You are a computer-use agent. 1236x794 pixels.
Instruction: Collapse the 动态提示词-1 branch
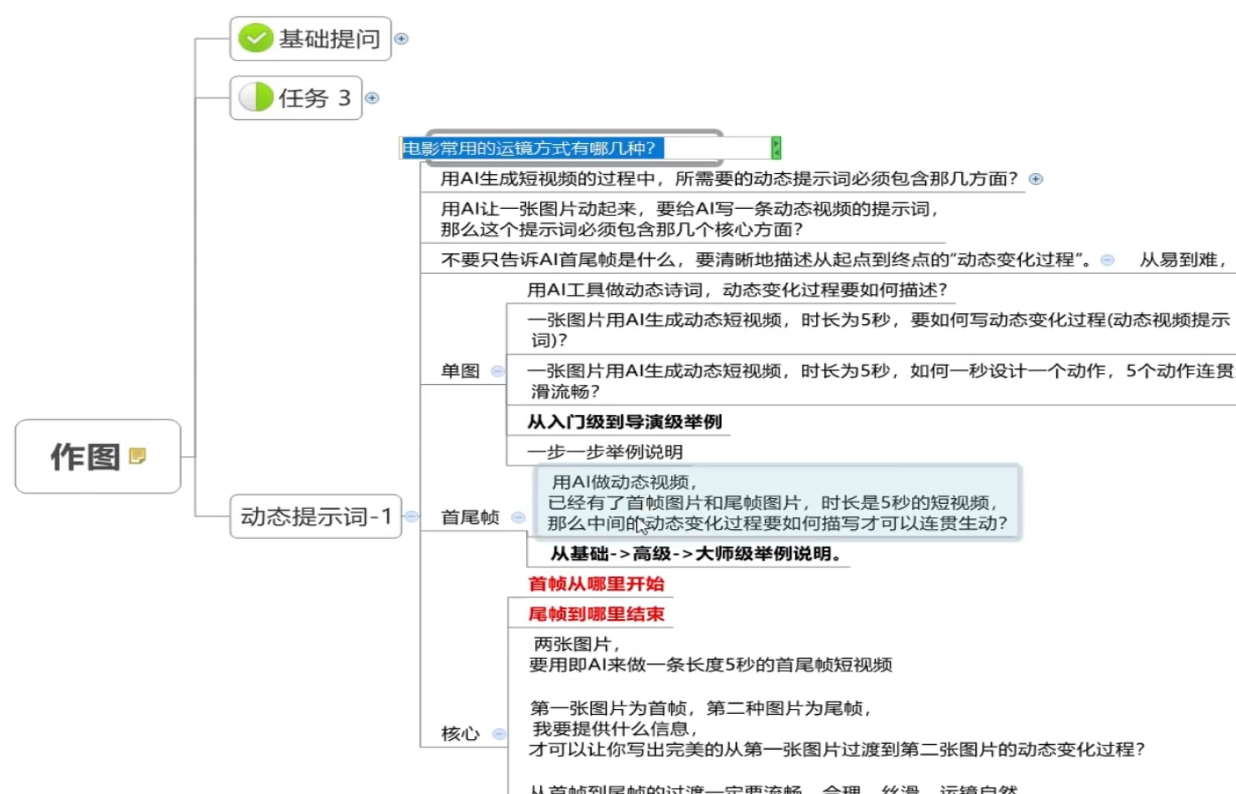point(411,517)
